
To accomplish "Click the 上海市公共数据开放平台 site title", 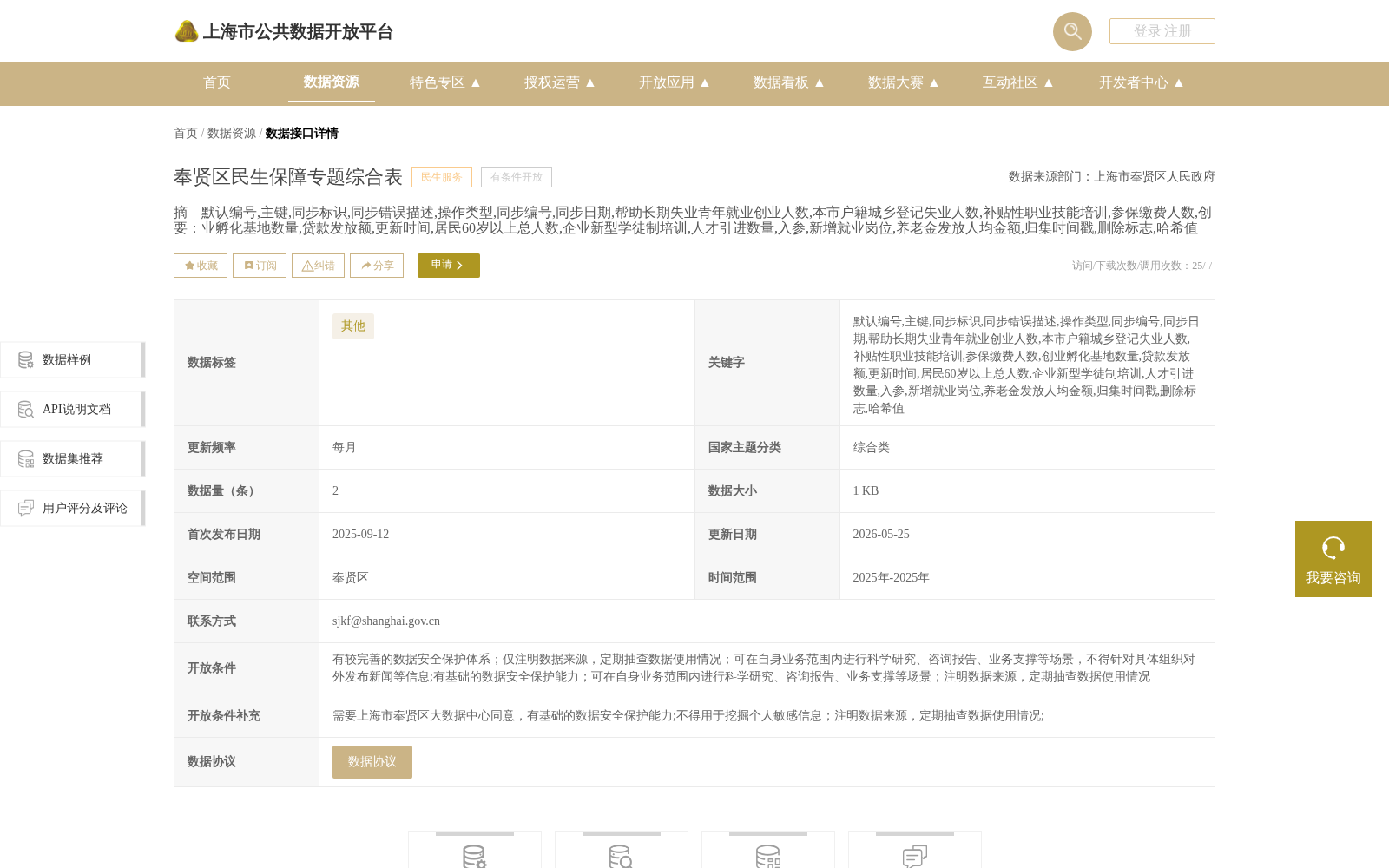I will click(298, 32).
